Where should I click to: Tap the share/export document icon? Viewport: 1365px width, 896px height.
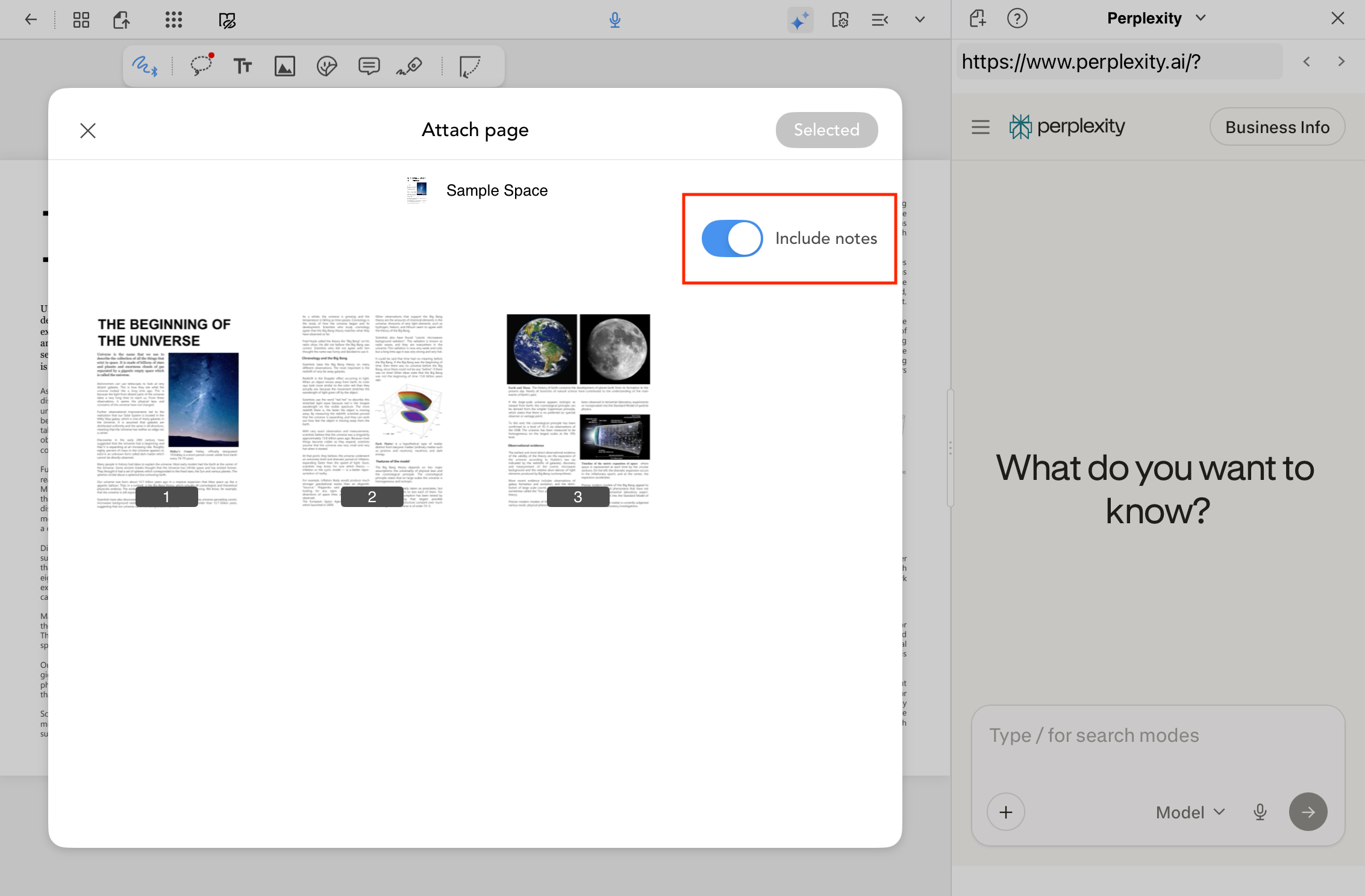122,20
